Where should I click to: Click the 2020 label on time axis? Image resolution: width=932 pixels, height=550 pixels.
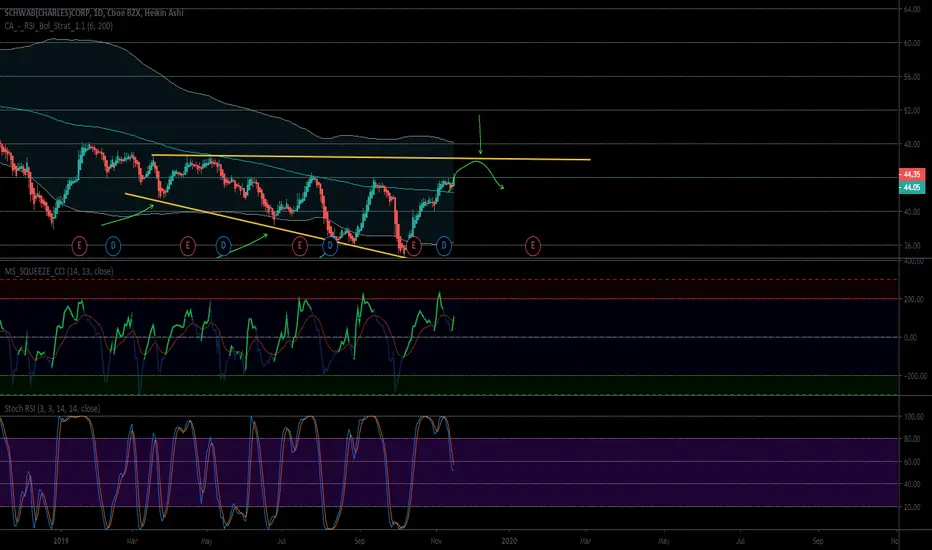coord(509,541)
